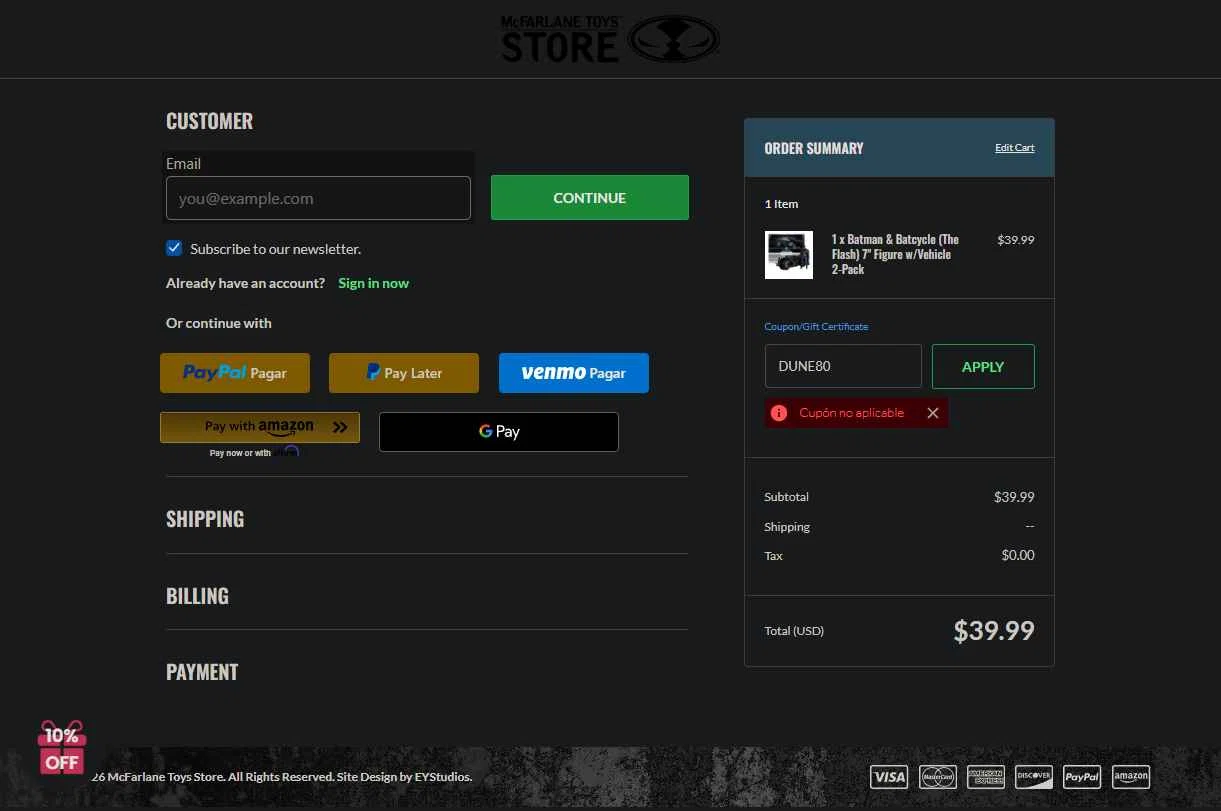Click the large $39.99 total
1221x811 pixels.
(994, 630)
